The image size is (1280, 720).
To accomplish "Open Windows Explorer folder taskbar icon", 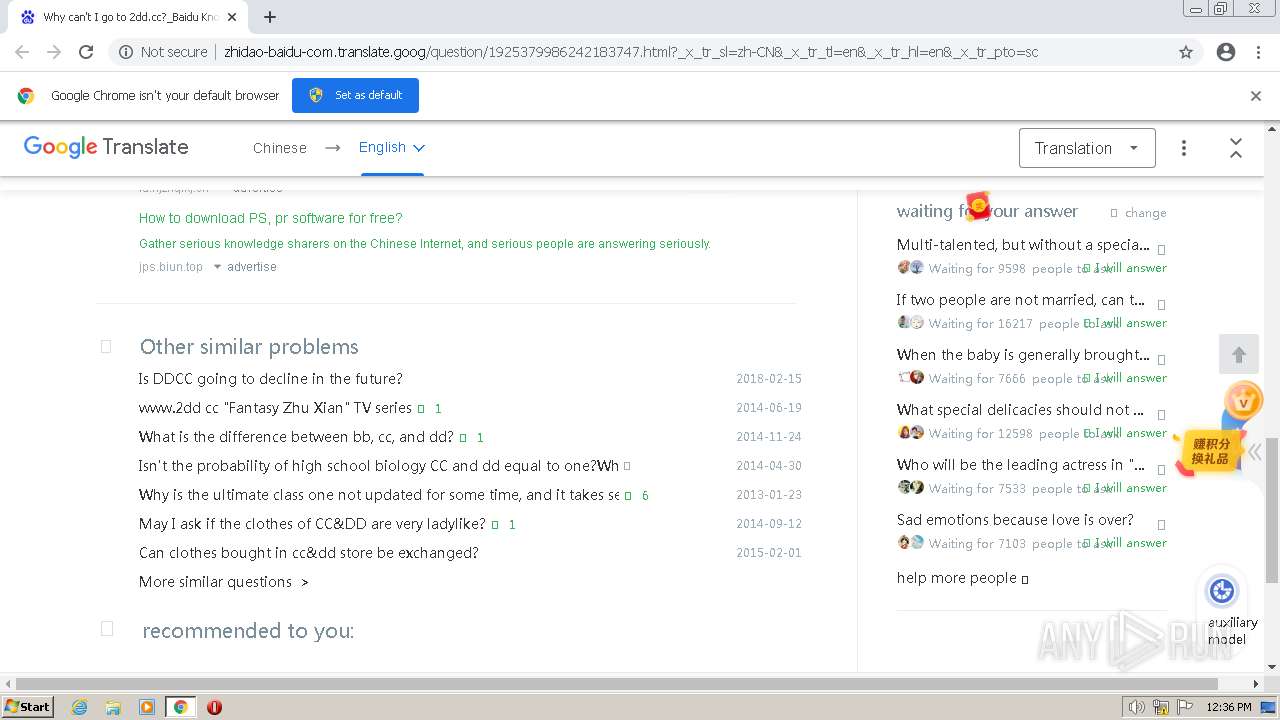I will point(113,707).
